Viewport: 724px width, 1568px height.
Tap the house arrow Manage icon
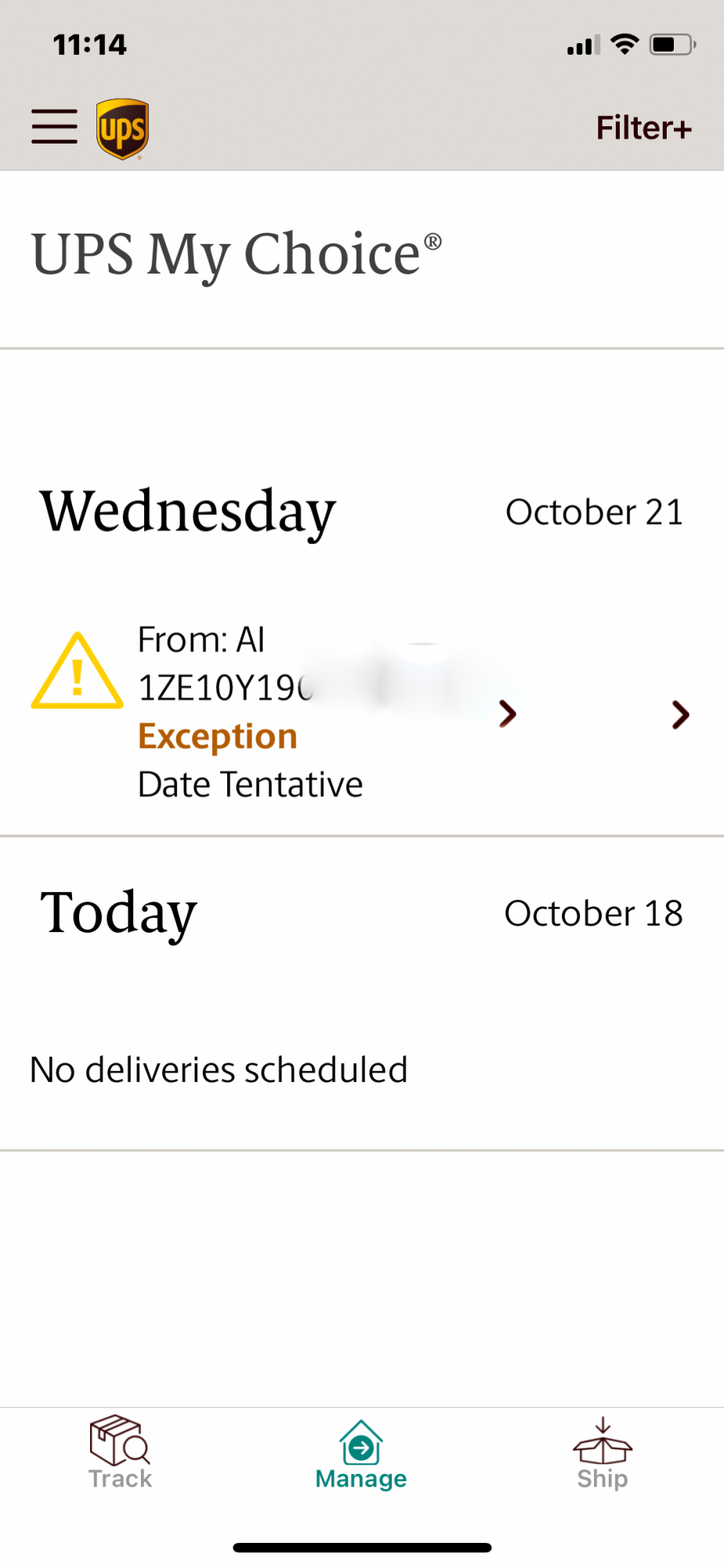tap(361, 1442)
